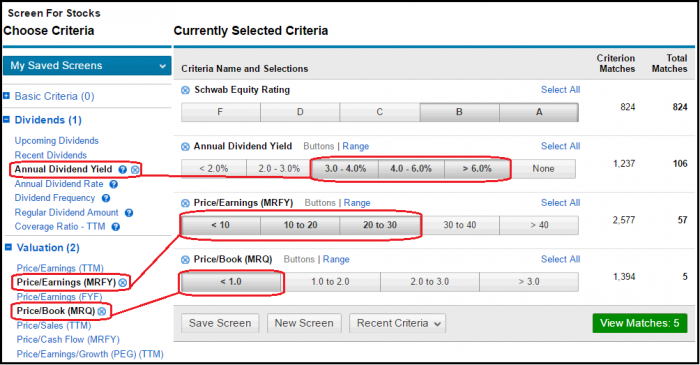Collapse Valuation (2) section
Image resolution: width=700 pixels, height=365 pixels.
tap(8, 247)
